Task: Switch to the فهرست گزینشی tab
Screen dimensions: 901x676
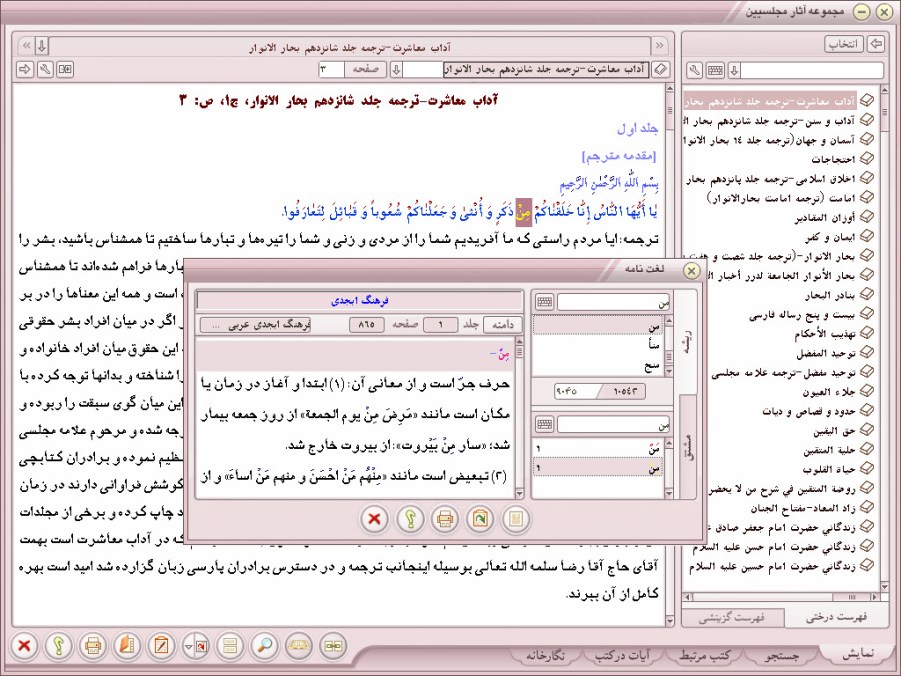Action: [x=732, y=618]
